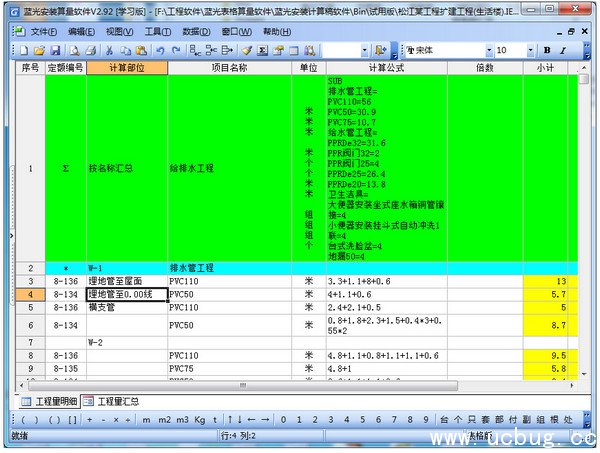Click the printer icon to print
The height and width of the screenshot is (453, 600).
(x=91, y=51)
